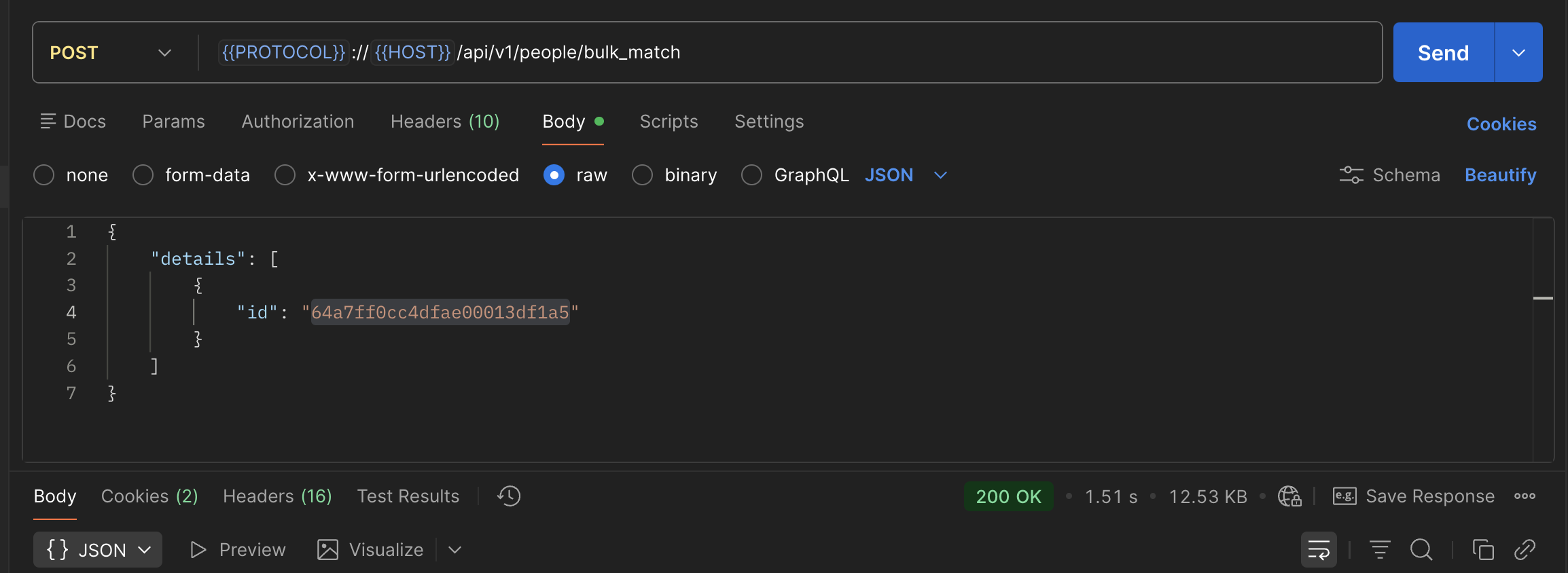This screenshot has width=1568, height=573.
Task: Click the filter response icon
Action: coord(1380,549)
